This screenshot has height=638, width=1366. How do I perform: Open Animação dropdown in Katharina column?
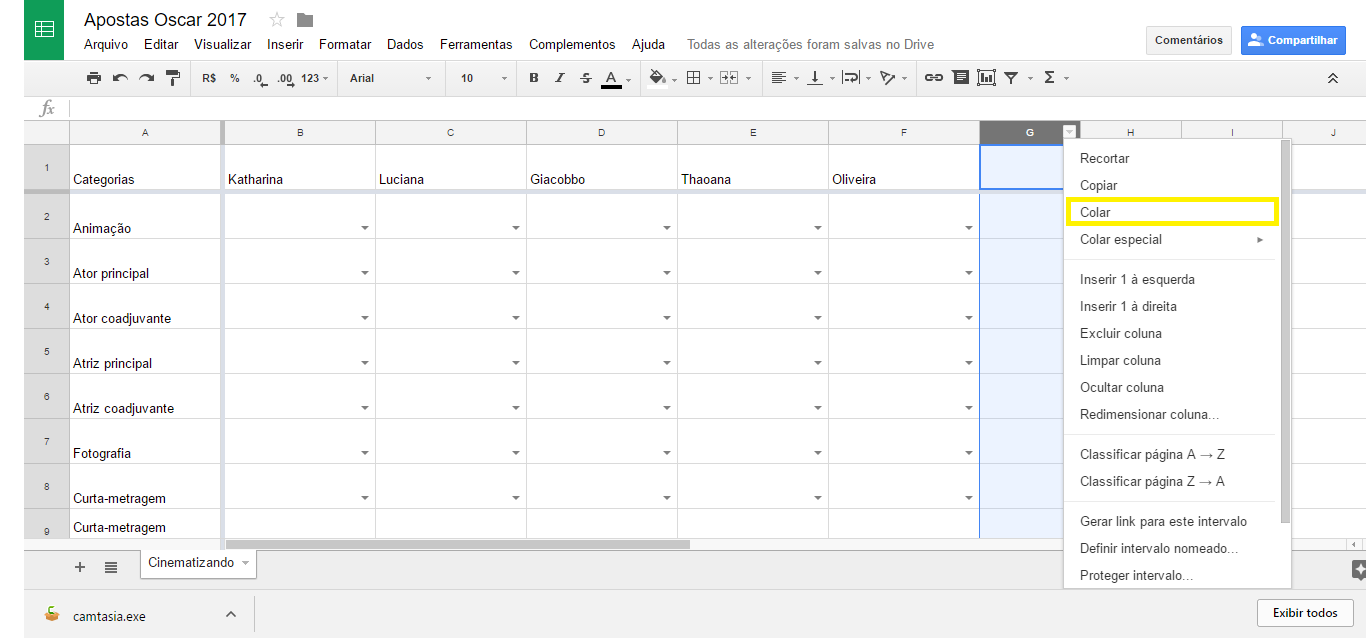365,228
